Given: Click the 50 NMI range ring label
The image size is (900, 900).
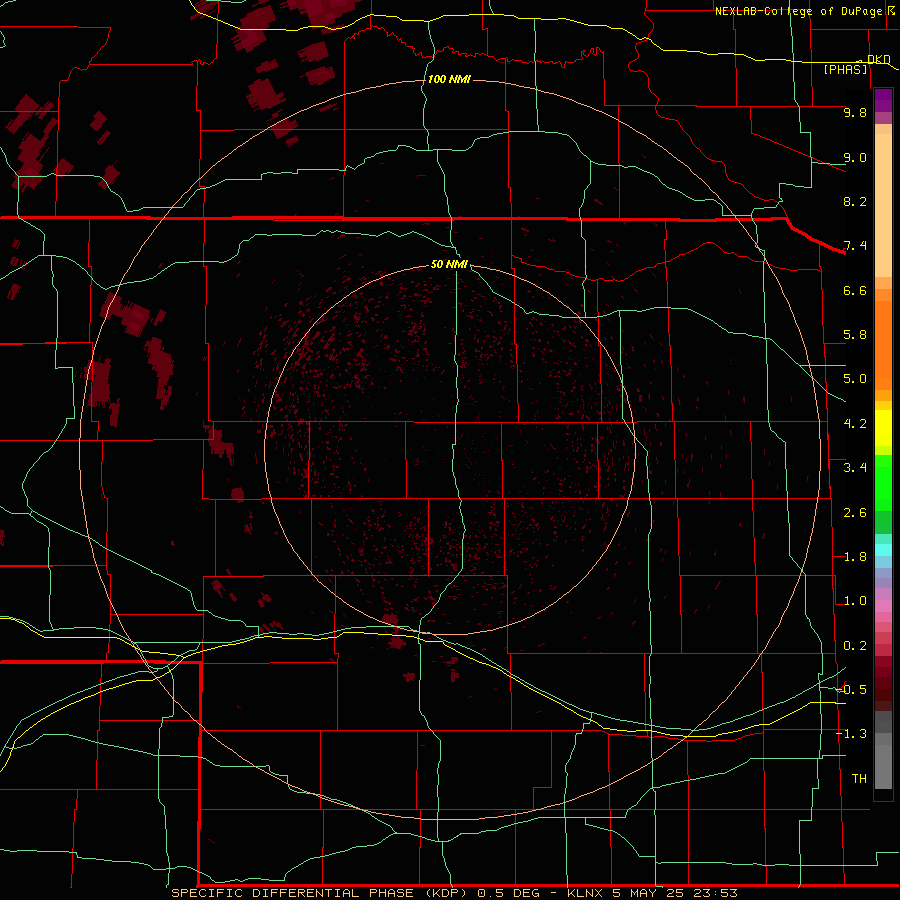Looking at the screenshot, I should click(449, 264).
